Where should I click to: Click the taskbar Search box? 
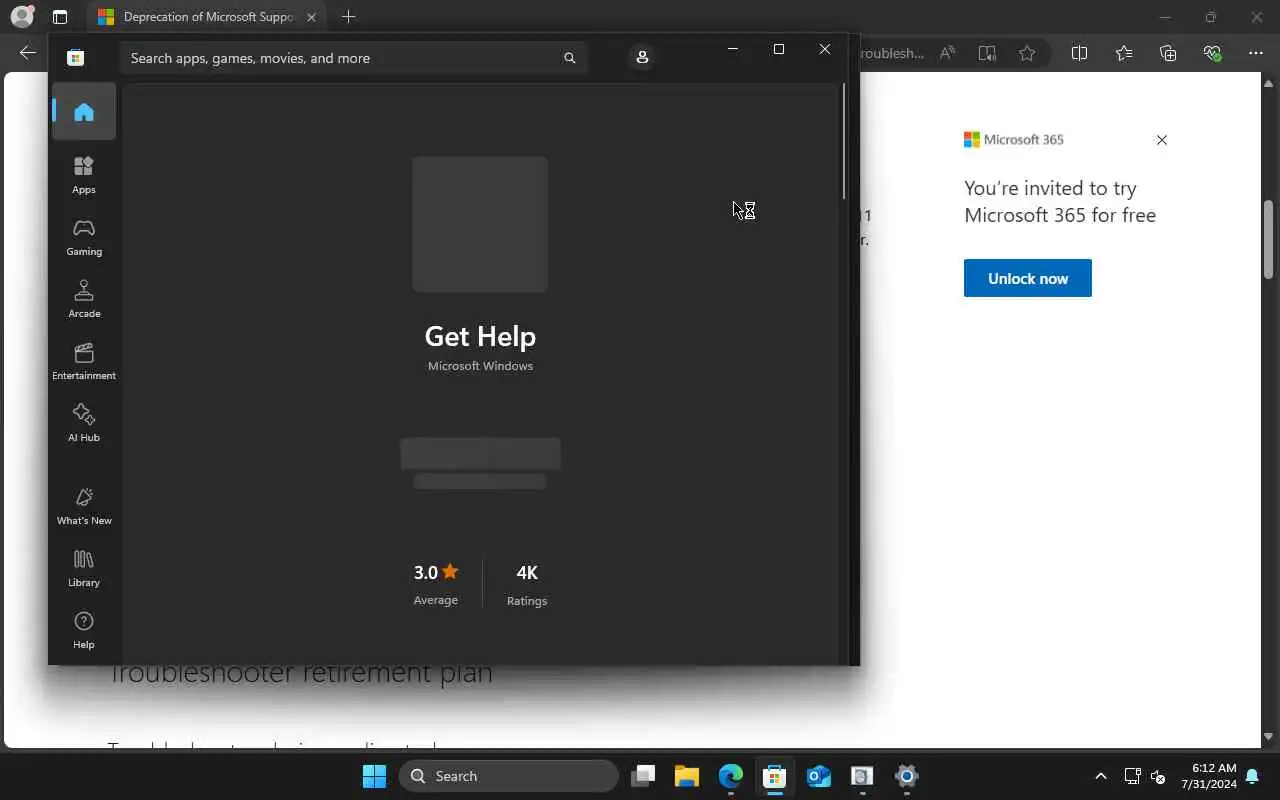[508, 776]
